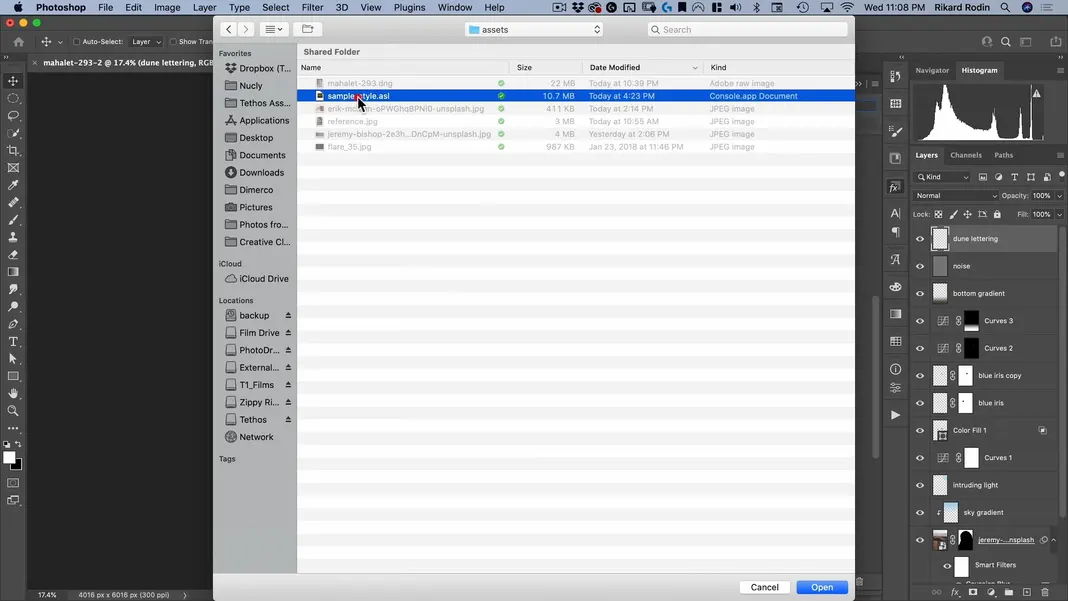Pick the Eyedropper tool
The height and width of the screenshot is (601, 1068).
click(13, 185)
